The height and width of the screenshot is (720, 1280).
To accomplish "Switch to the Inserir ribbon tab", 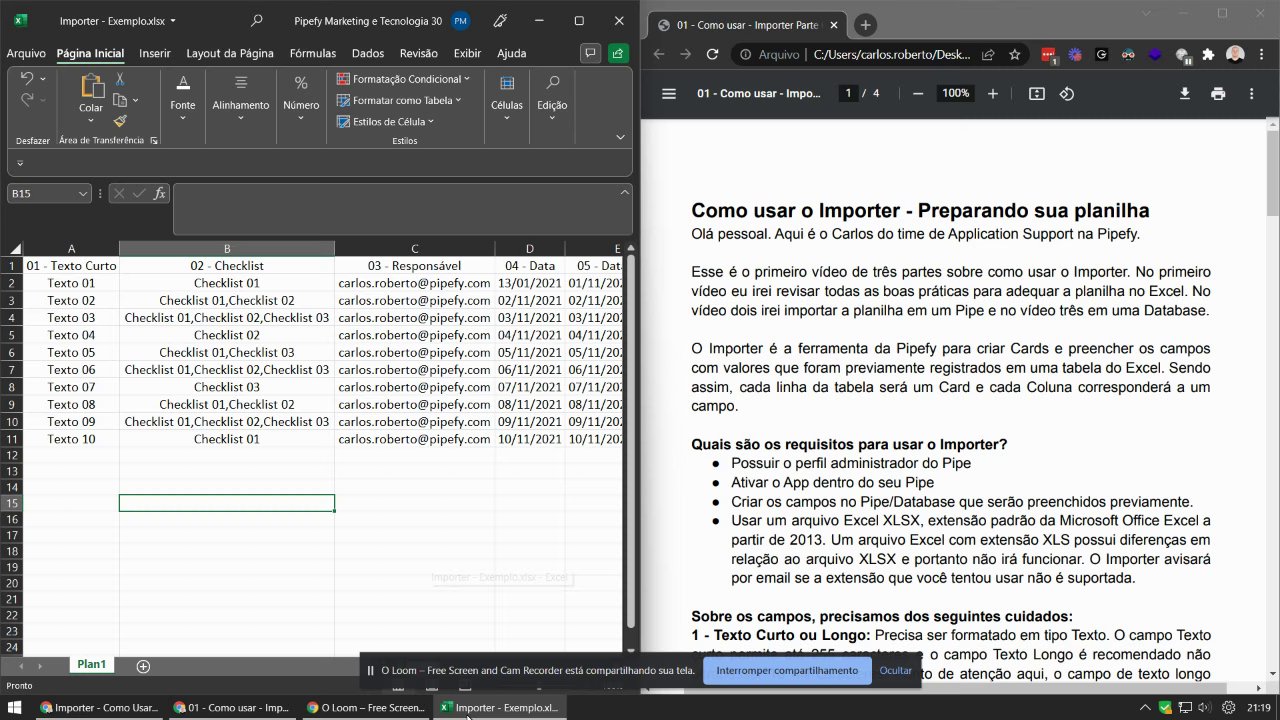I will click(x=155, y=54).
